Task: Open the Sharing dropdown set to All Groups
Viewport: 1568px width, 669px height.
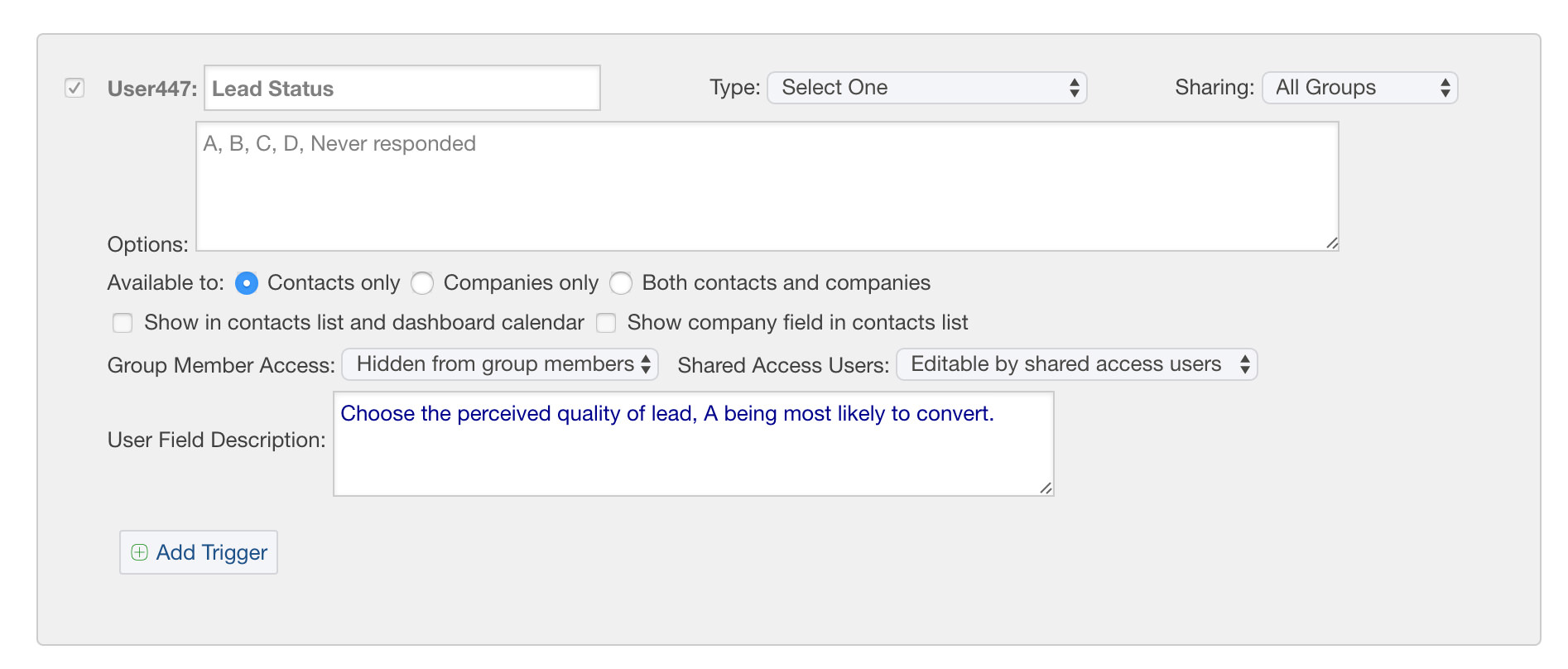Action: 1360,88
